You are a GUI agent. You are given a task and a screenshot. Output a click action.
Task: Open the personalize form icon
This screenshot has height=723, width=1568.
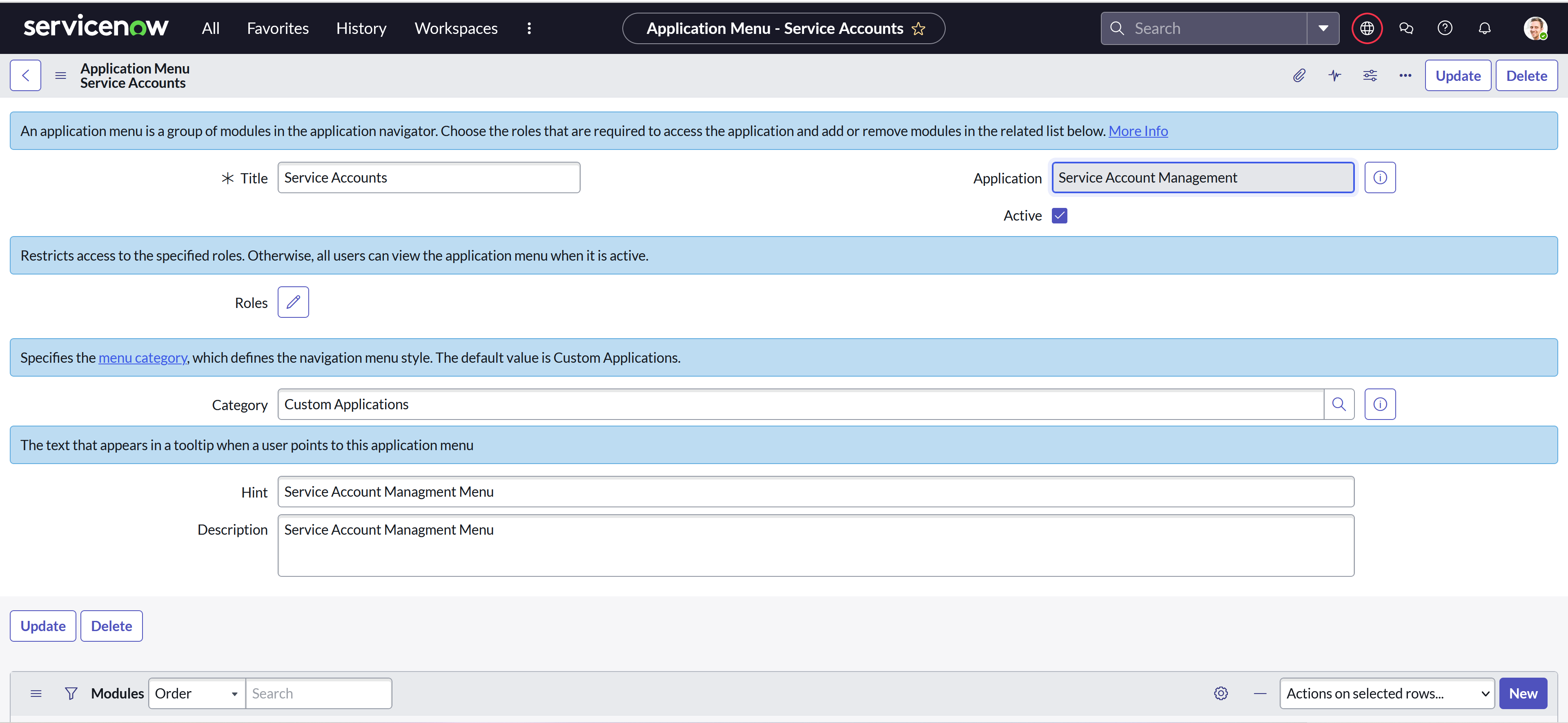tap(1370, 75)
